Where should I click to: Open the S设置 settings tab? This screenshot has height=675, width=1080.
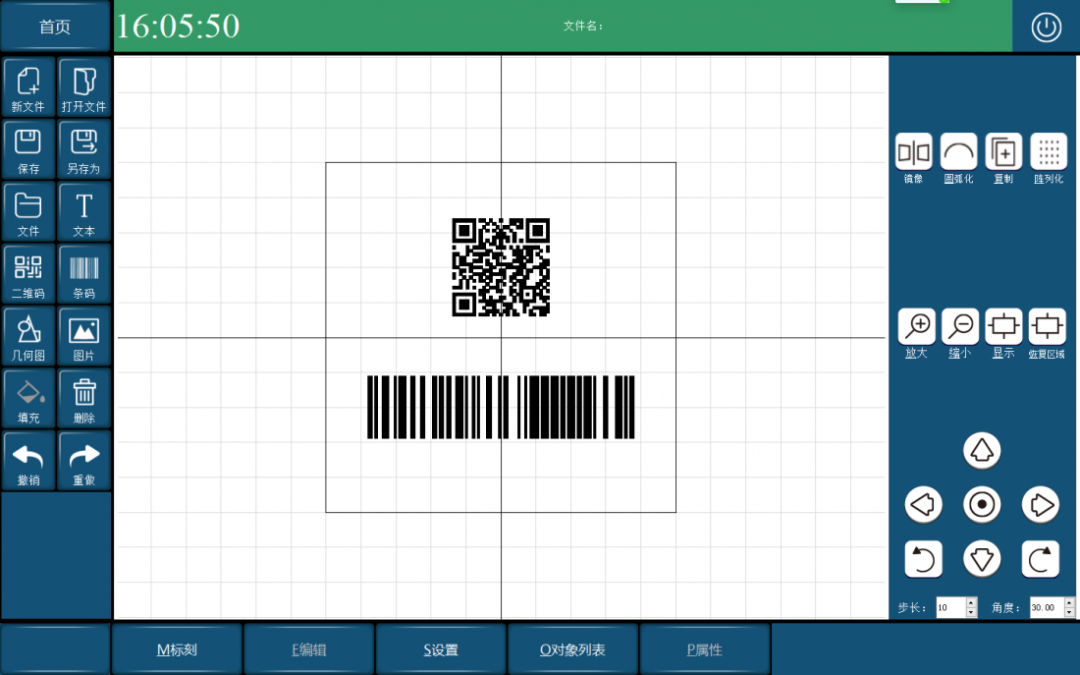click(441, 650)
